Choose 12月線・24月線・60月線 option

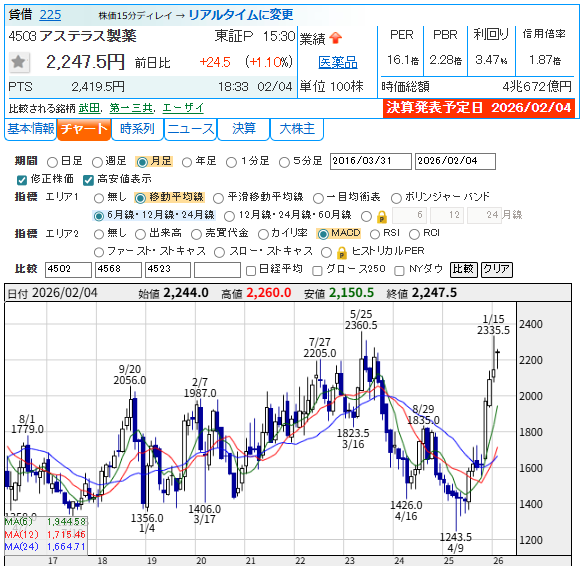229,216
